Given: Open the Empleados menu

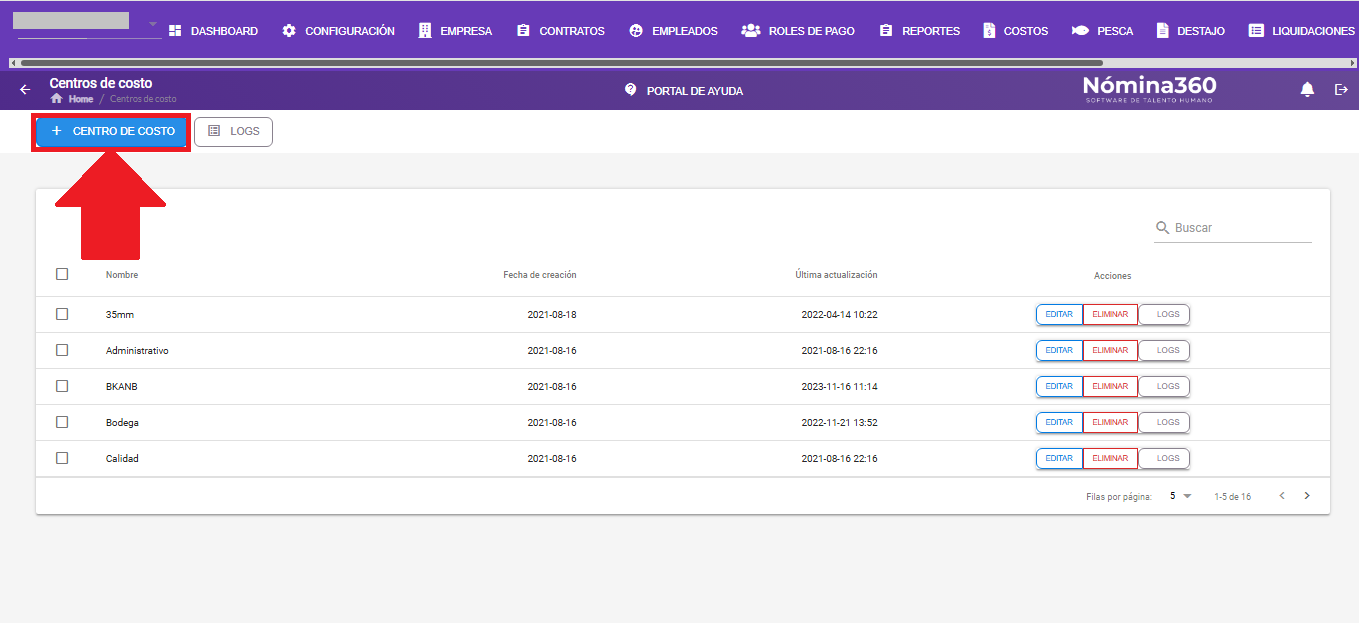Looking at the screenshot, I should [674, 31].
